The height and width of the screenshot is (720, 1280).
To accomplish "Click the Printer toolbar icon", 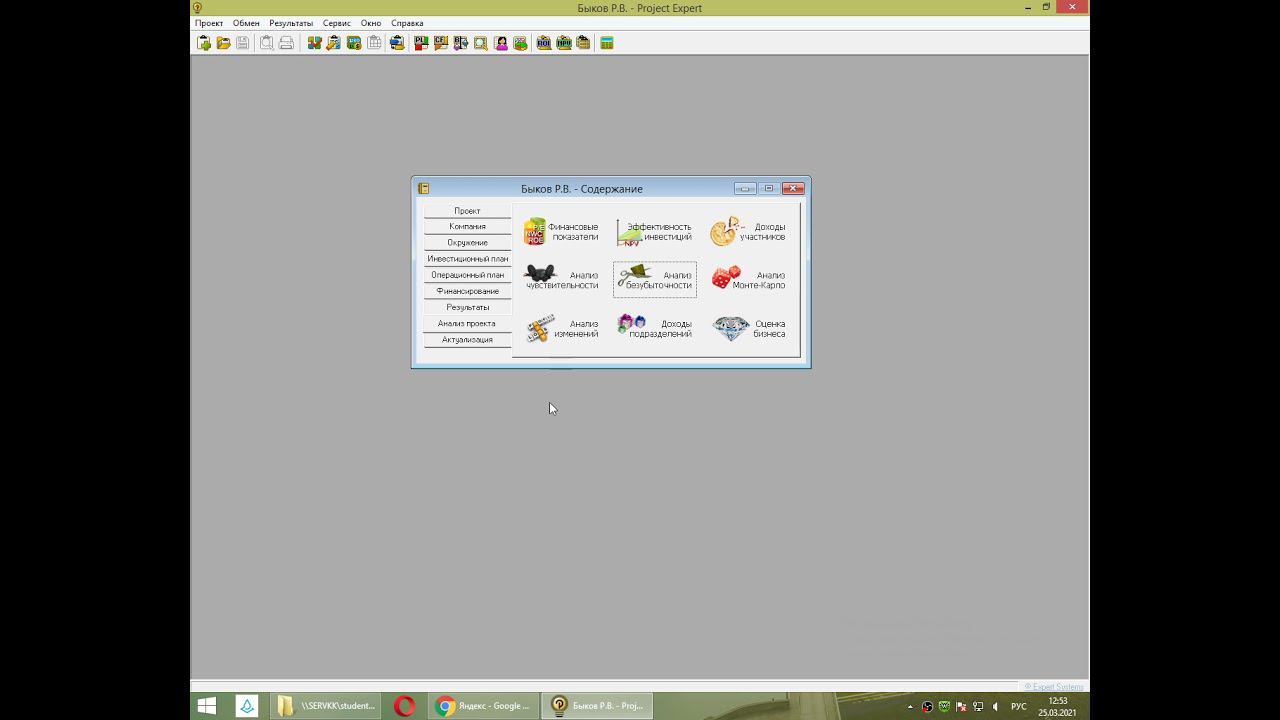I will (x=286, y=43).
